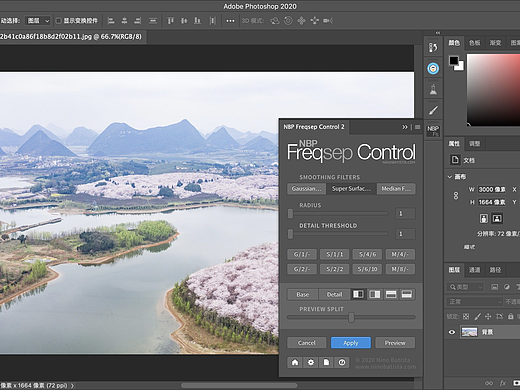
Task: Expand Freqsep Control panel double-arrow
Action: (x=405, y=127)
